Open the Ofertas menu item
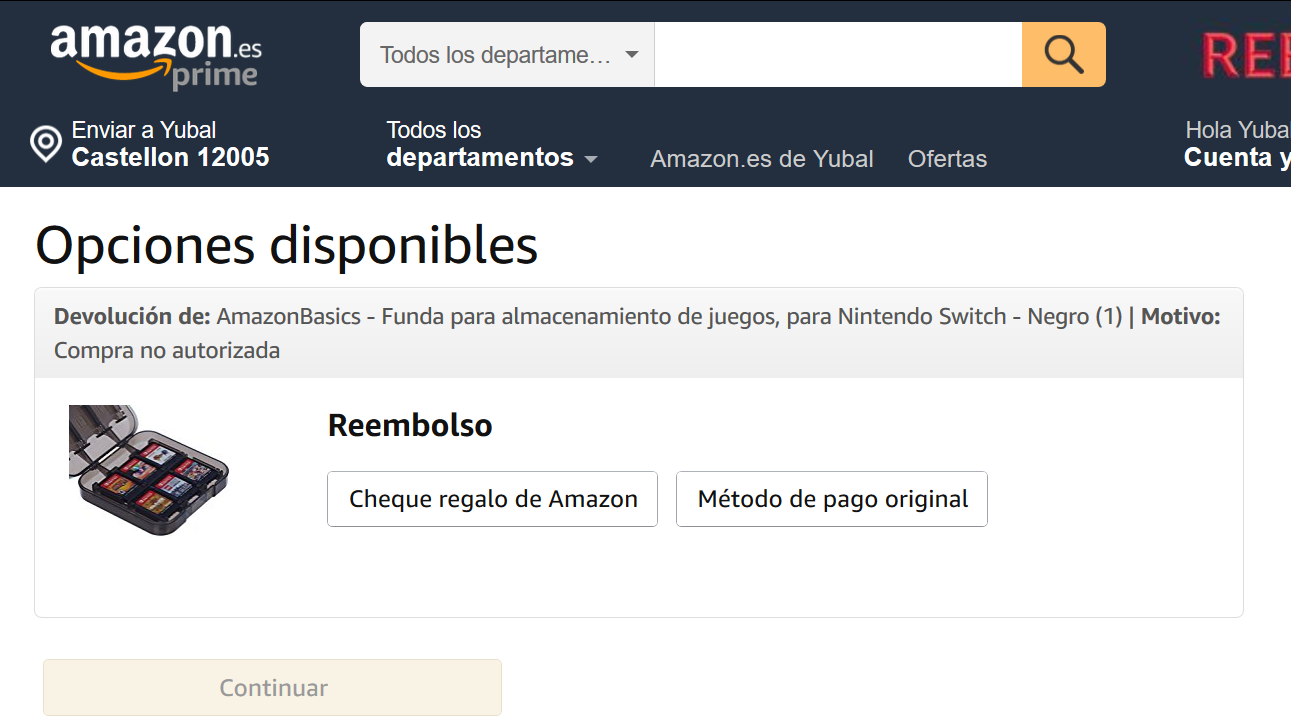Viewport: 1291px width, 726px height. click(946, 158)
